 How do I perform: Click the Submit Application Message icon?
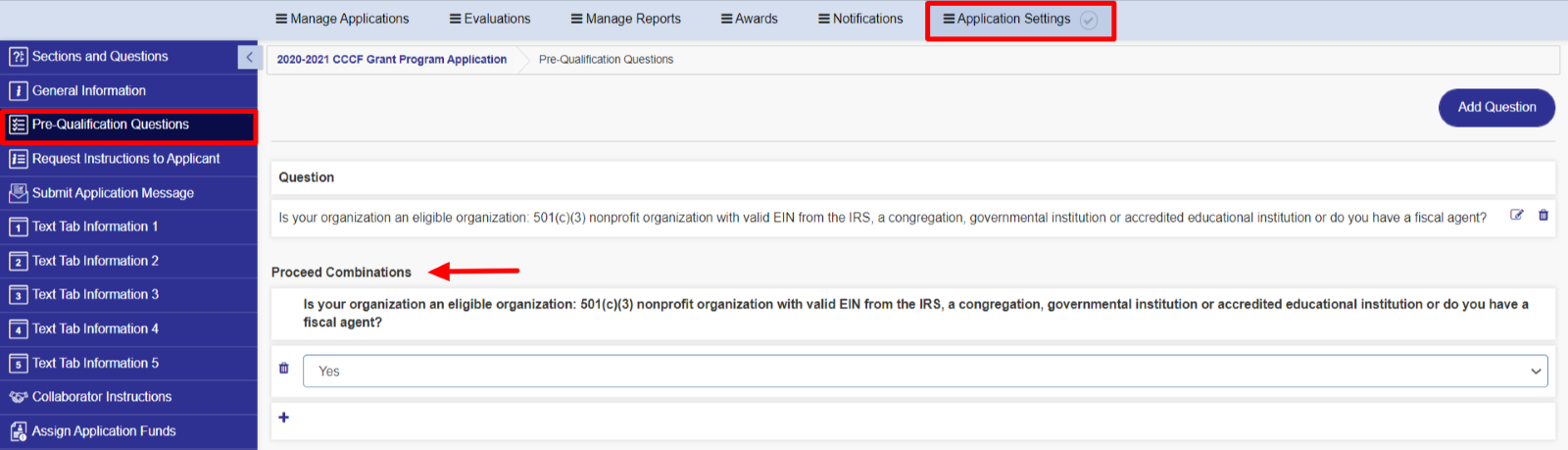coord(18,193)
